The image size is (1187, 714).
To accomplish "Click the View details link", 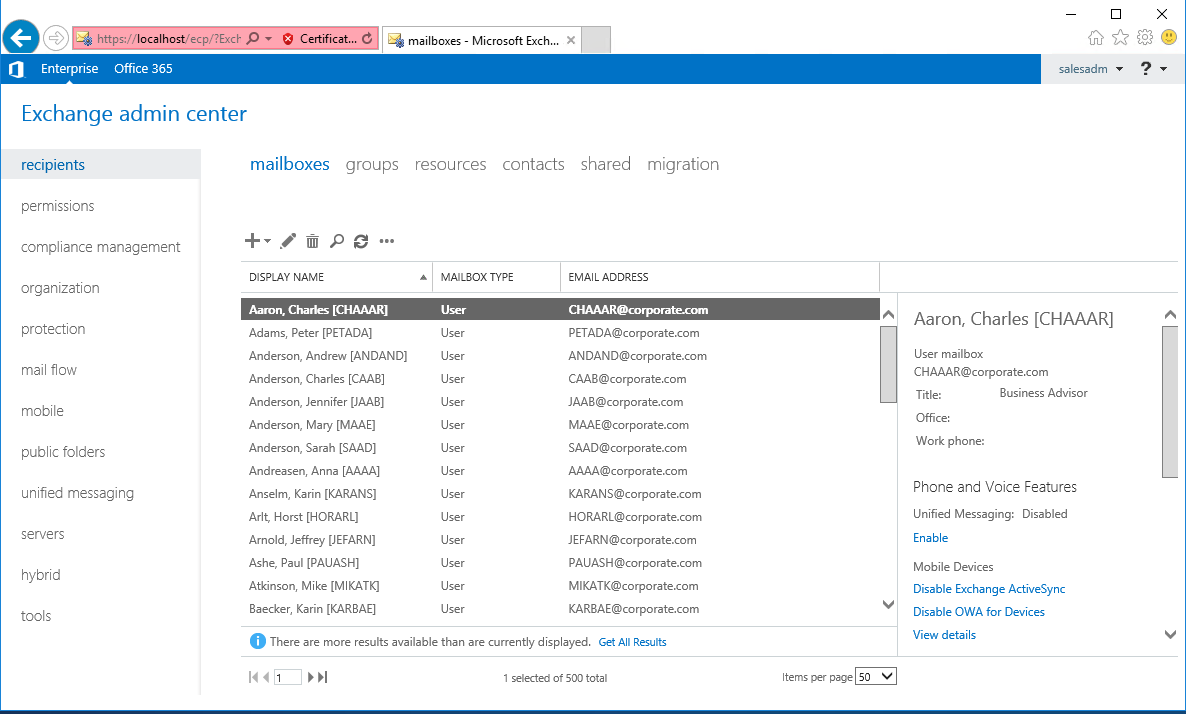I will [944, 634].
